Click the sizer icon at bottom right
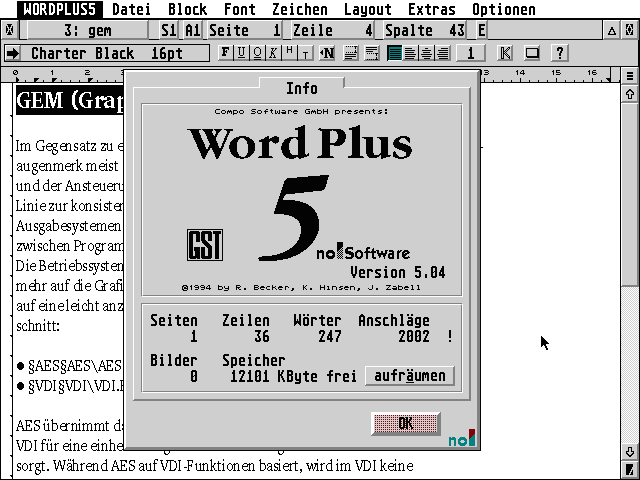 point(629,469)
